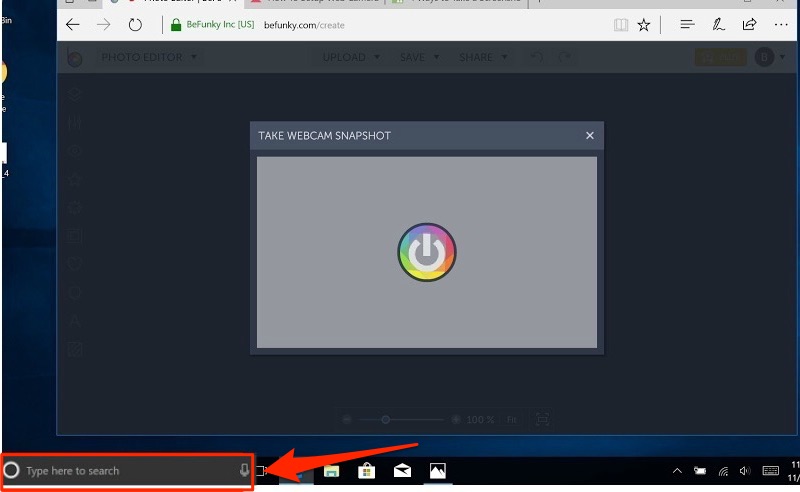Viewport: 800px width, 492px height.
Task: Open the Image Manager layers sidebar icon
Action: [x=74, y=94]
